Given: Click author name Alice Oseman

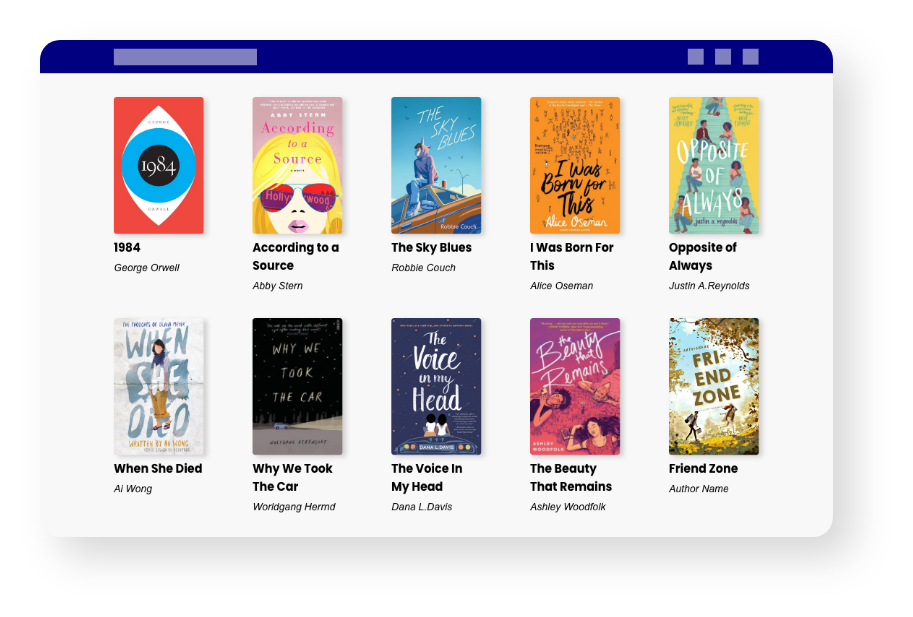Looking at the screenshot, I should [561, 286].
